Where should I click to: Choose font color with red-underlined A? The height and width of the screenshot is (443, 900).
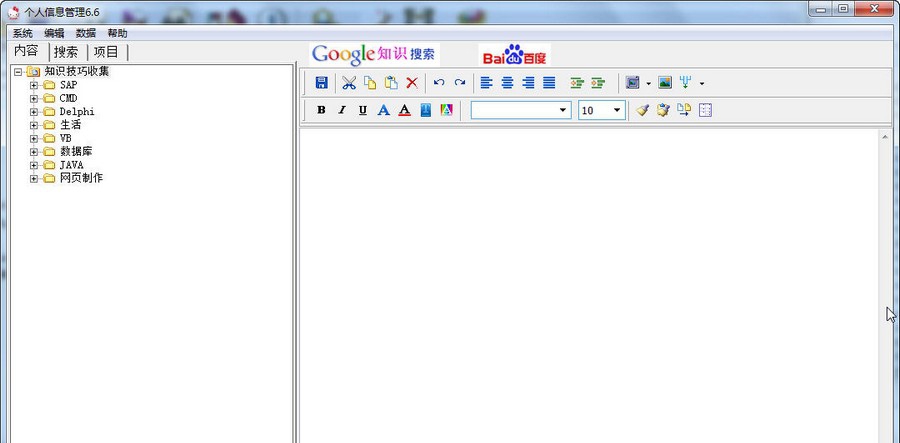405,110
